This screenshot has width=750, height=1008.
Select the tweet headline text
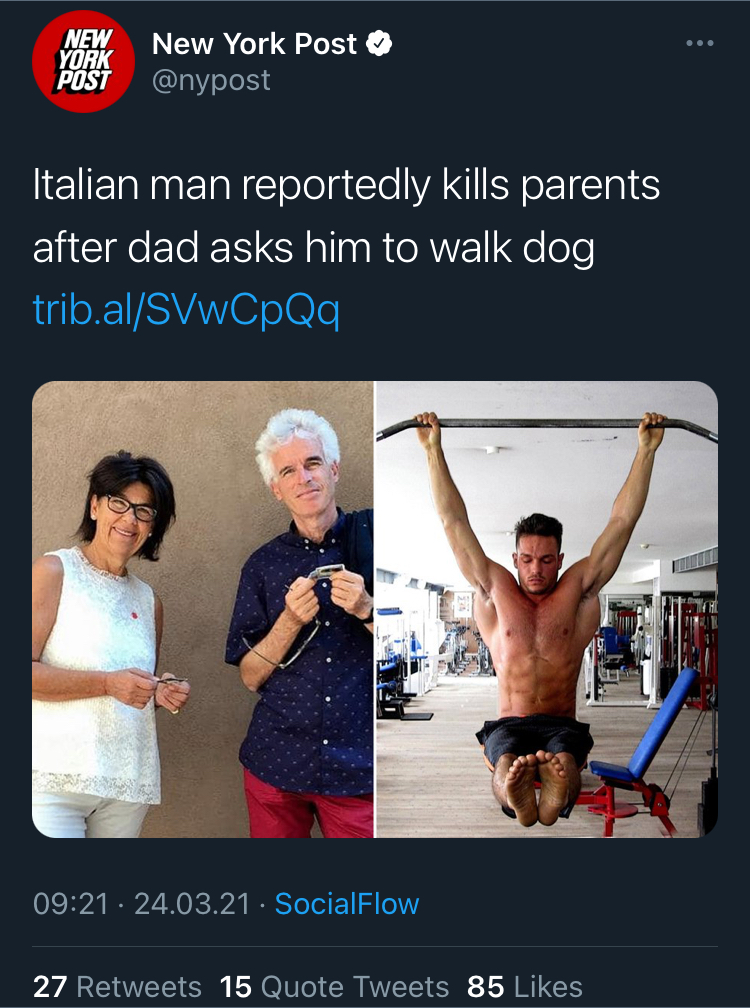click(346, 217)
